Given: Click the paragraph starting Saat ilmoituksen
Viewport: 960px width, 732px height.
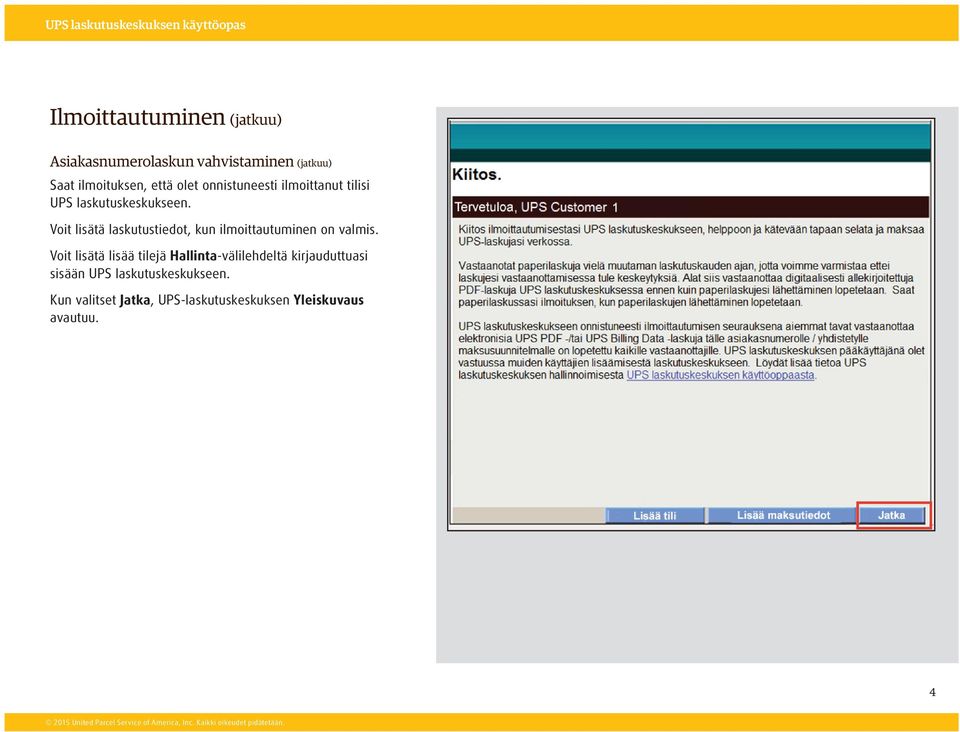Looking at the screenshot, I should [209, 193].
